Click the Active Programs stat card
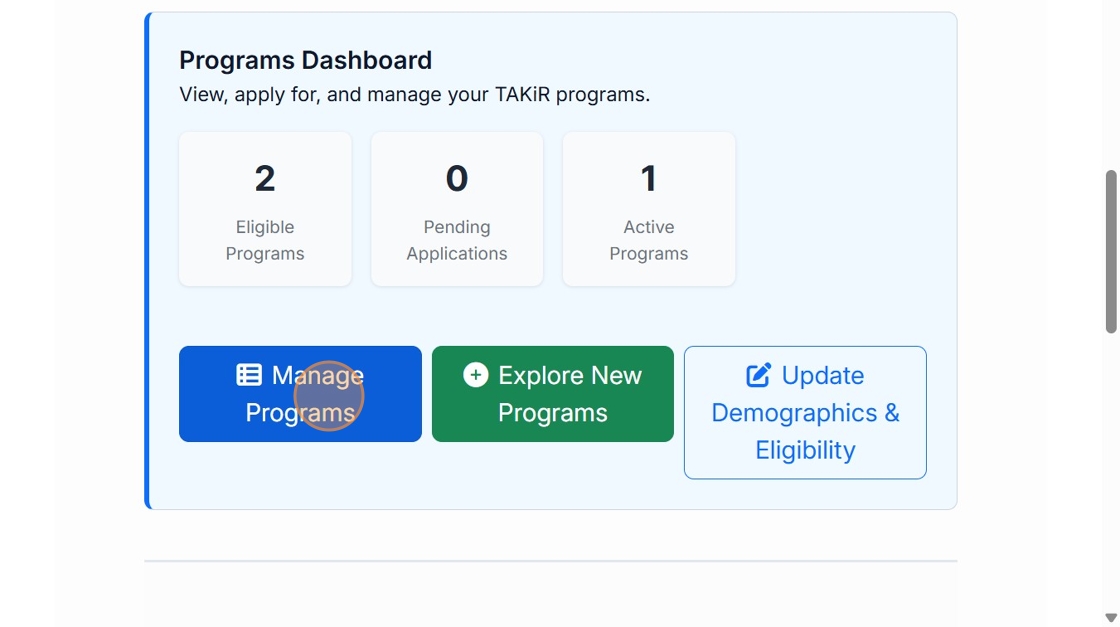 (649, 209)
